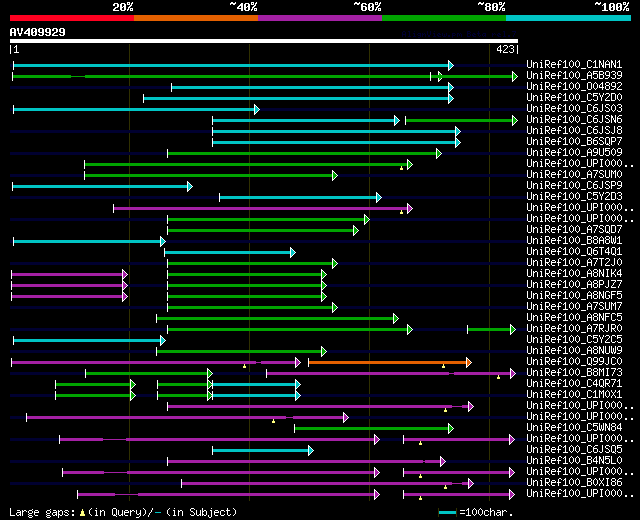The width and height of the screenshot is (640, 520).
Task: Select the UniRef100_A7SUM0 label
Action: (574, 174)
